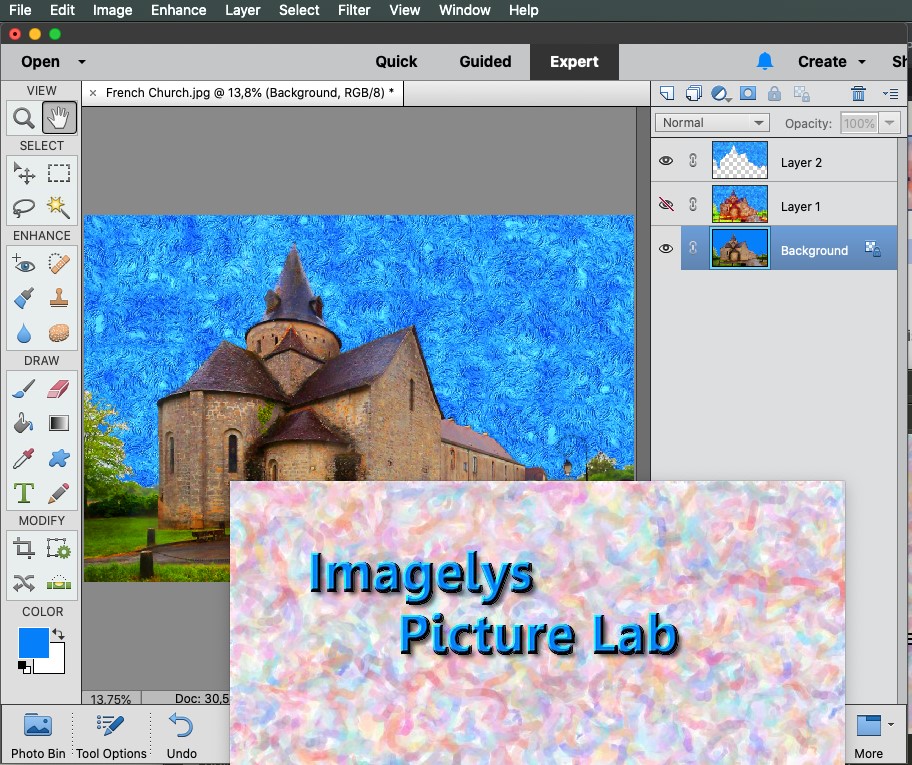Select the Clone Stamp tool
The width and height of the screenshot is (912, 765).
59,298
